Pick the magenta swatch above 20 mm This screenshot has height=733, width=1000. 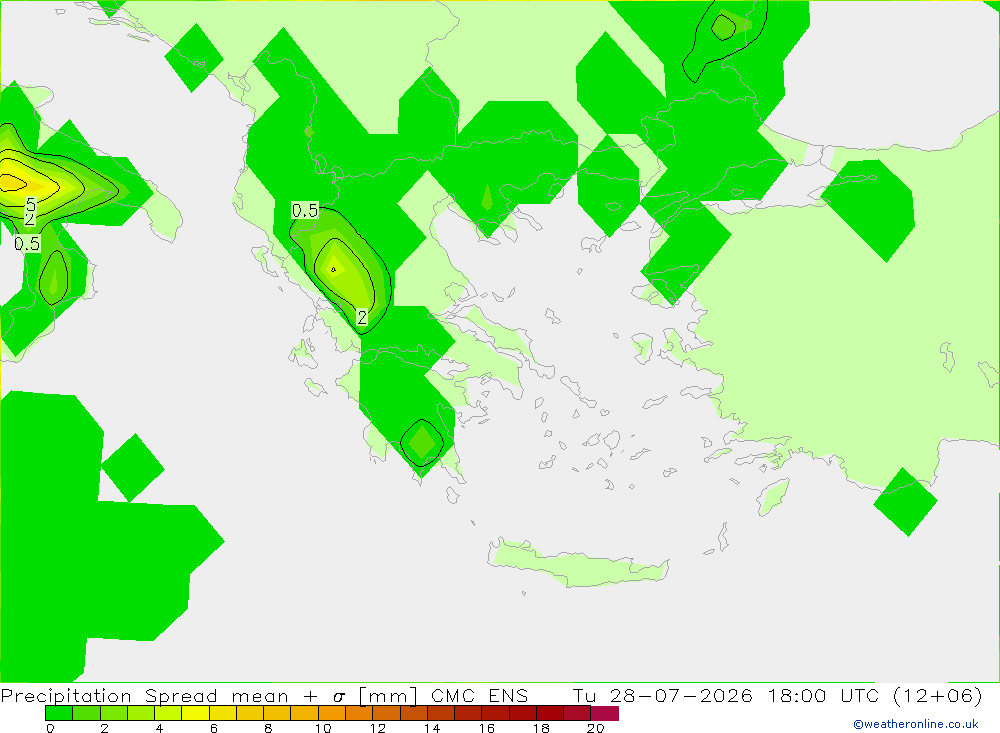[x=605, y=713]
